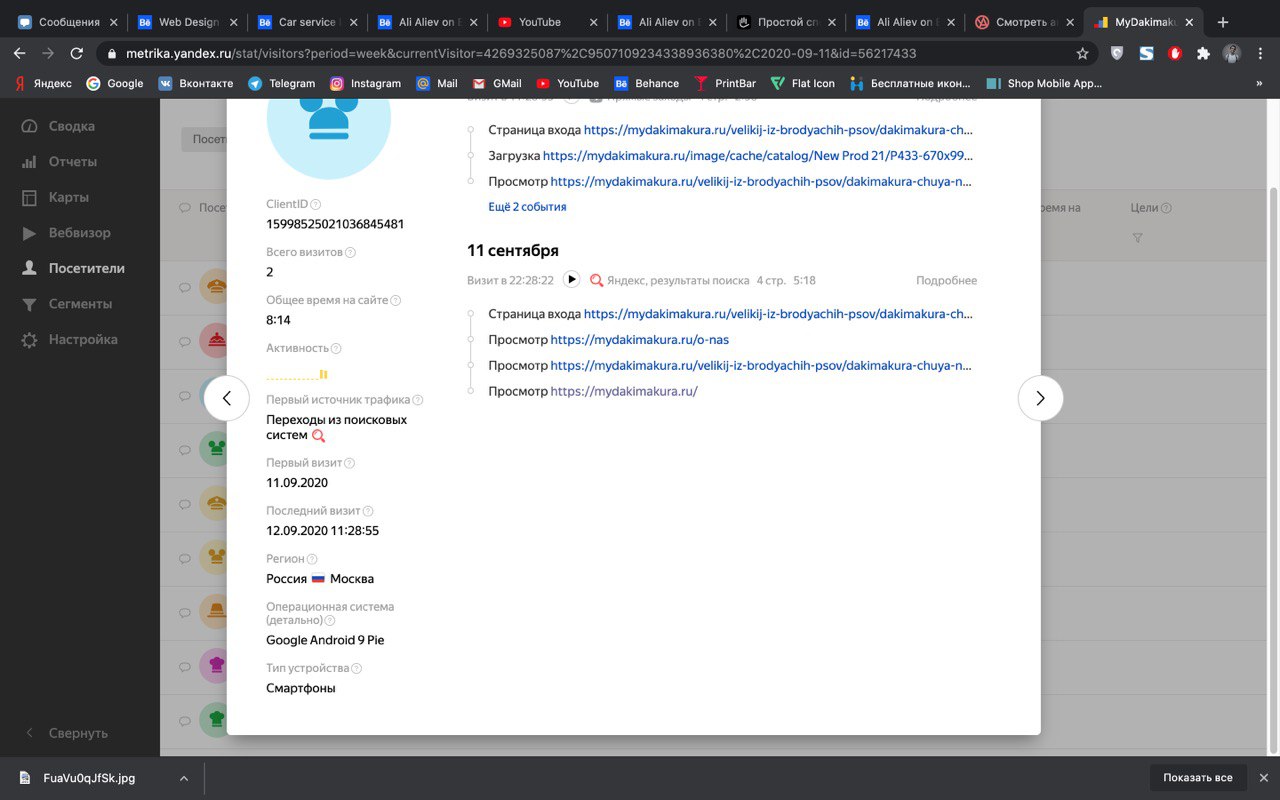Image resolution: width=1280 pixels, height=800 pixels.
Task: Open help icon next to Активность
Action: click(336, 349)
